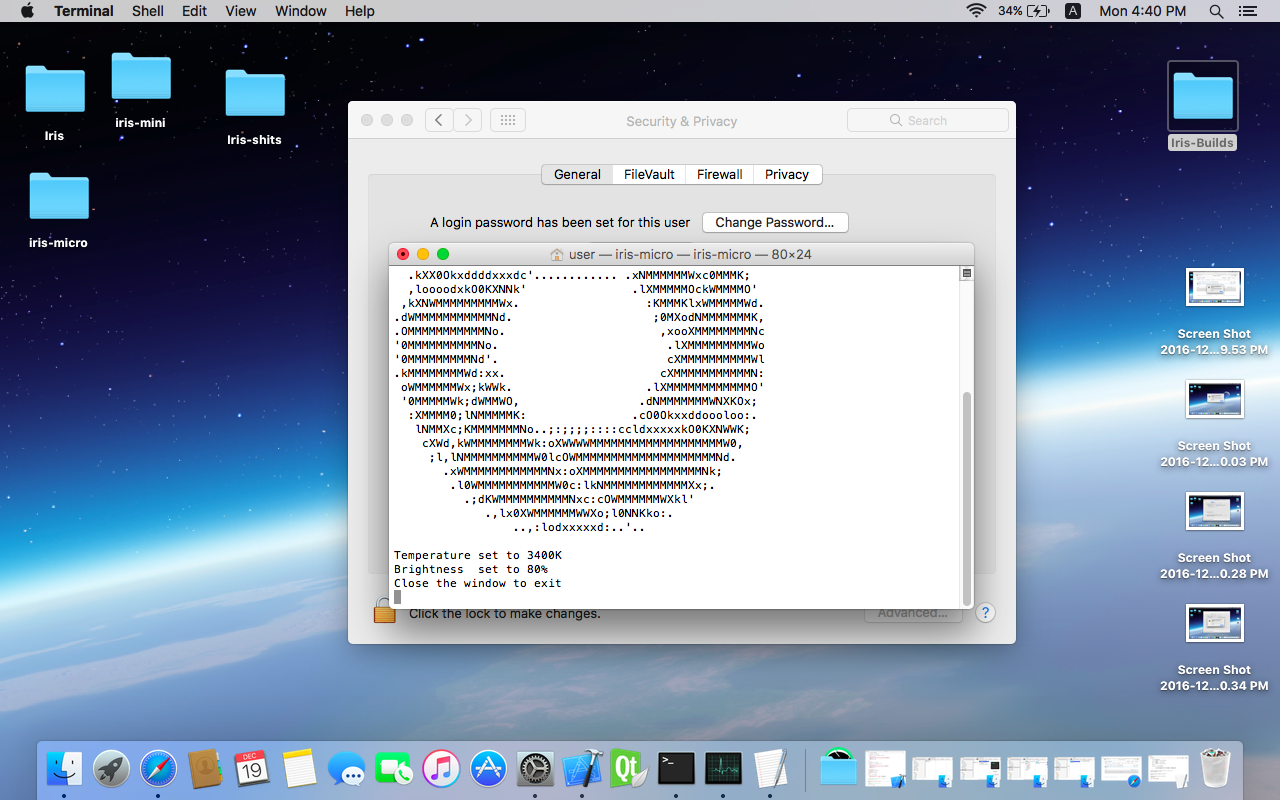Open Notification Center list icon
This screenshot has height=800, width=1280.
pyautogui.click(x=1247, y=11)
